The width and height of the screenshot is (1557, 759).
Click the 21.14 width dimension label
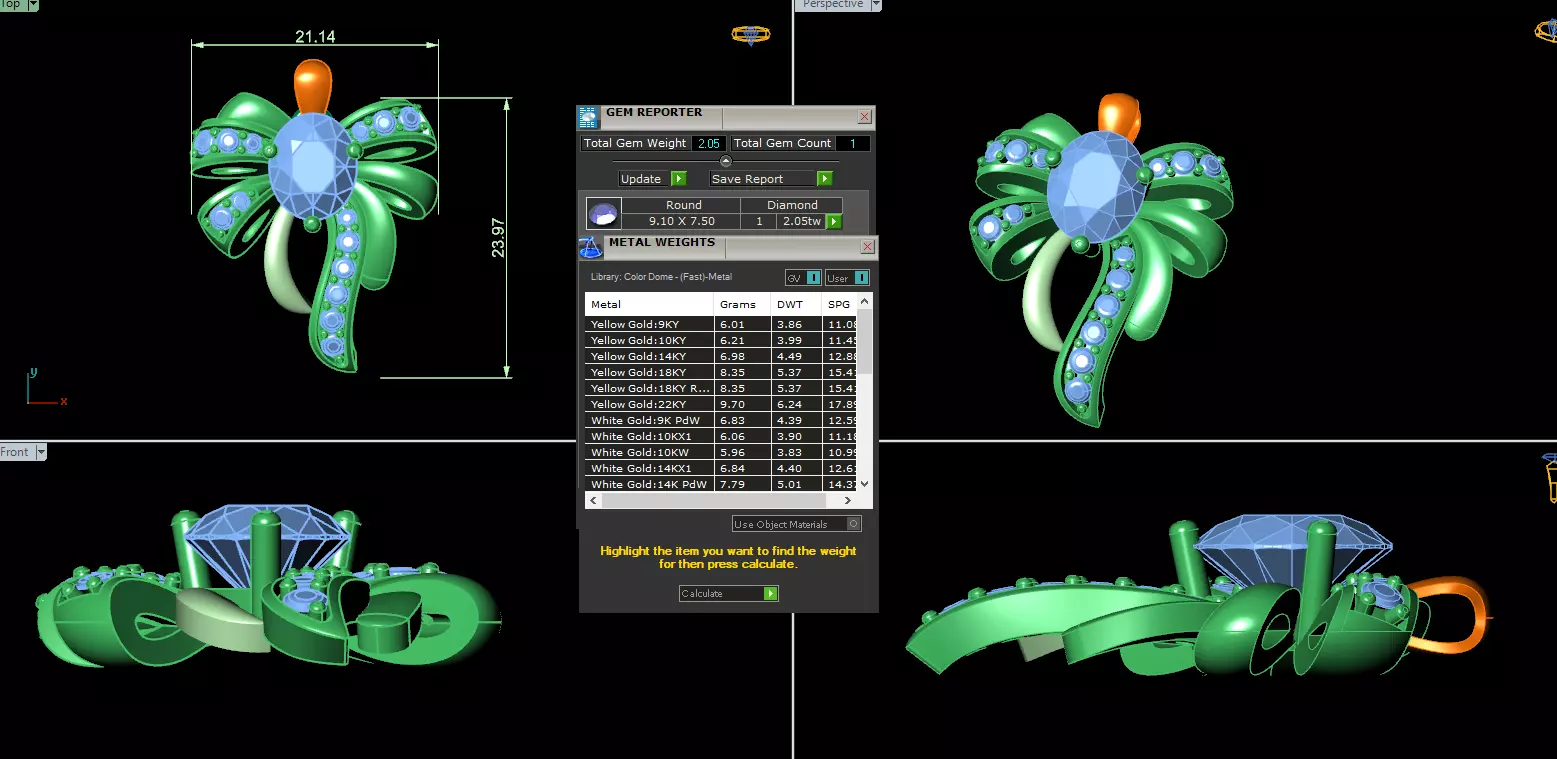tap(315, 36)
